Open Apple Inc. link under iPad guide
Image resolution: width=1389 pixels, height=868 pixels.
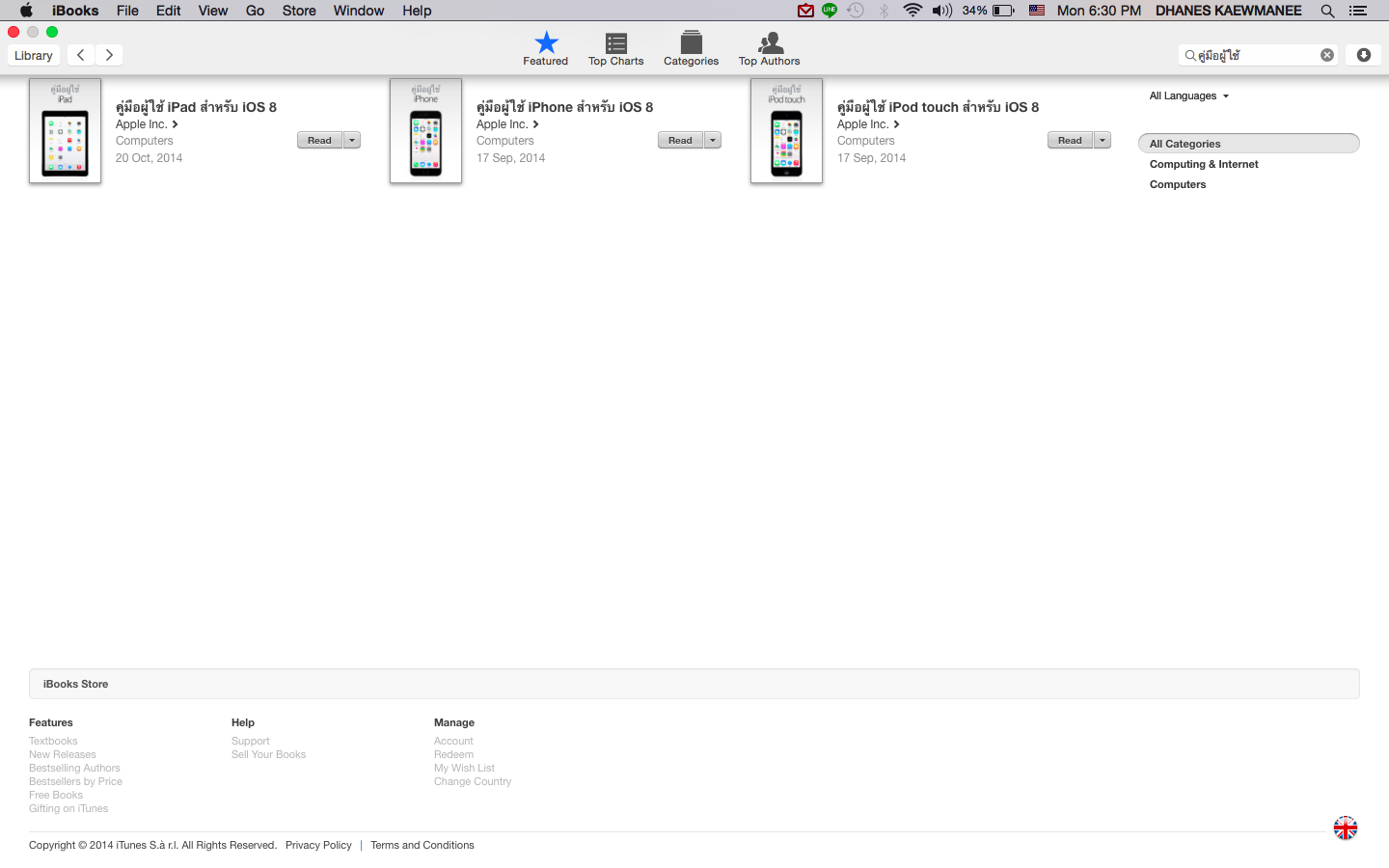[147, 124]
